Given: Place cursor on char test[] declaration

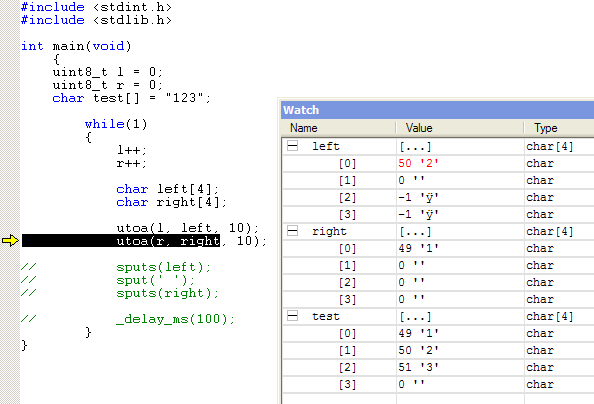Looking at the screenshot, I should click(x=131, y=98).
